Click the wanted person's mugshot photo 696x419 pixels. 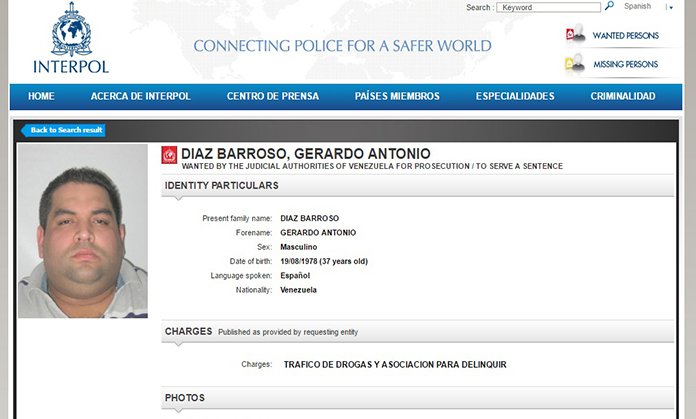pyautogui.click(x=82, y=231)
